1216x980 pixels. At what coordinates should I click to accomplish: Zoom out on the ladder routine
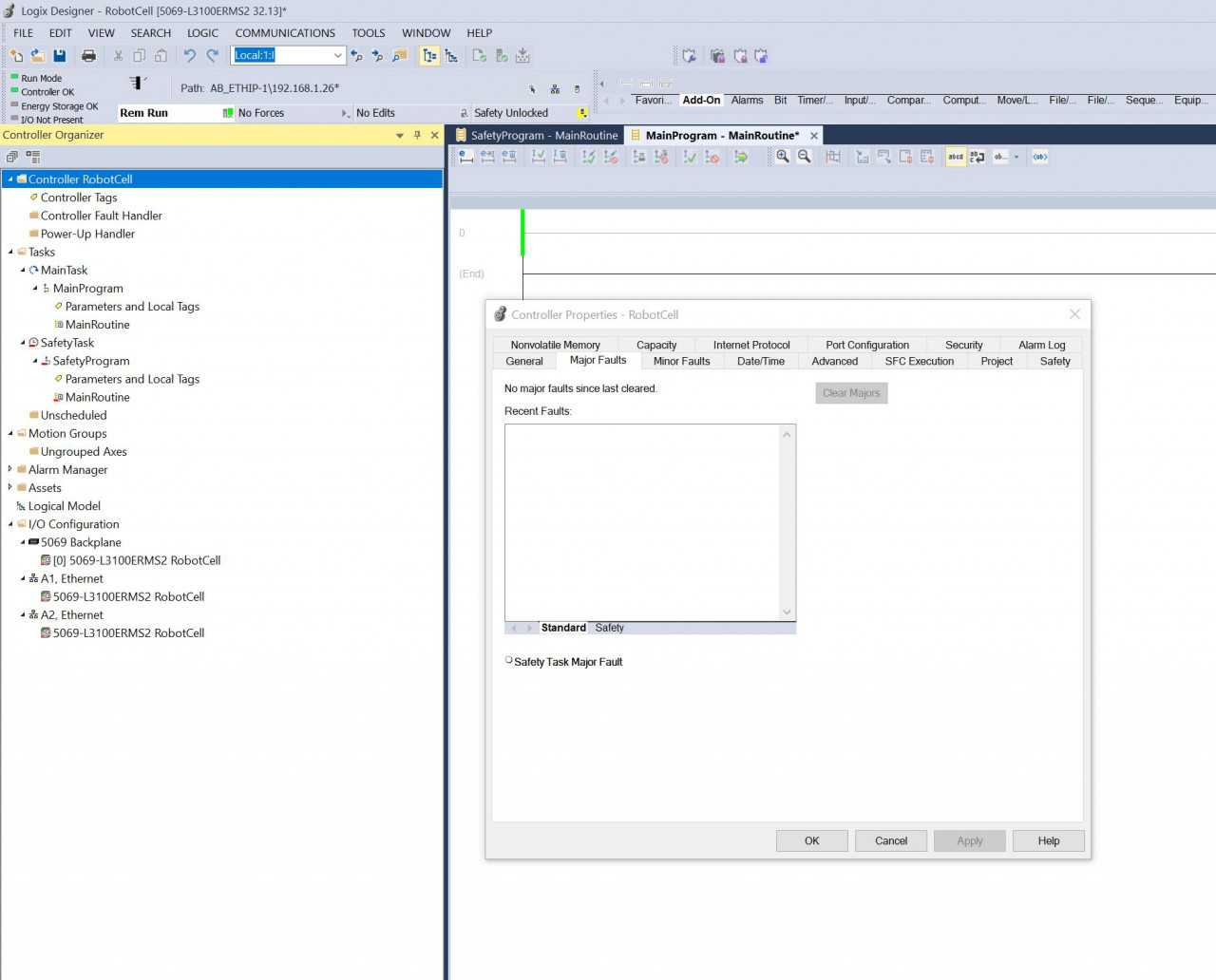805,157
